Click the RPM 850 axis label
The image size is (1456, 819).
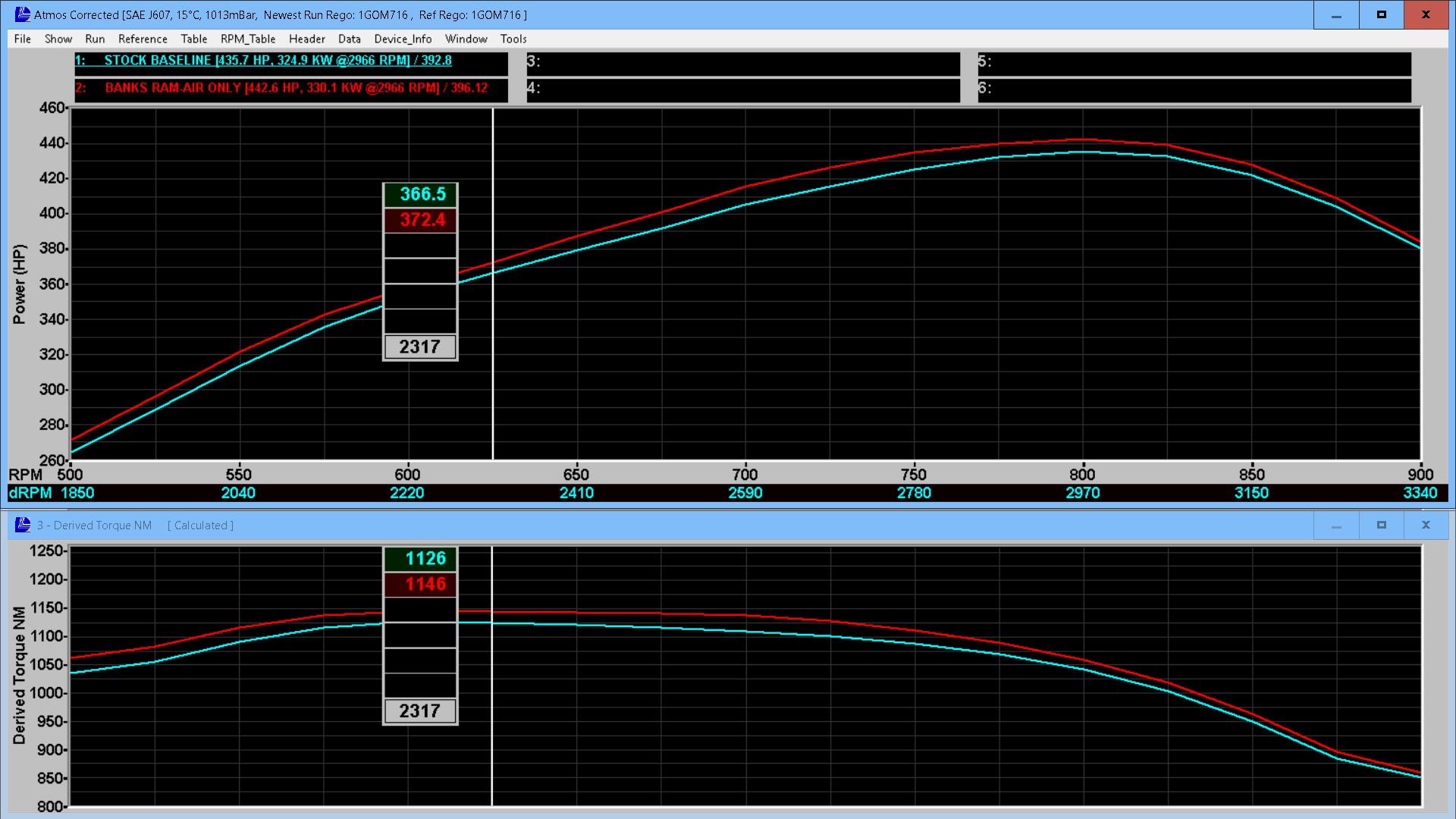[x=1252, y=475]
